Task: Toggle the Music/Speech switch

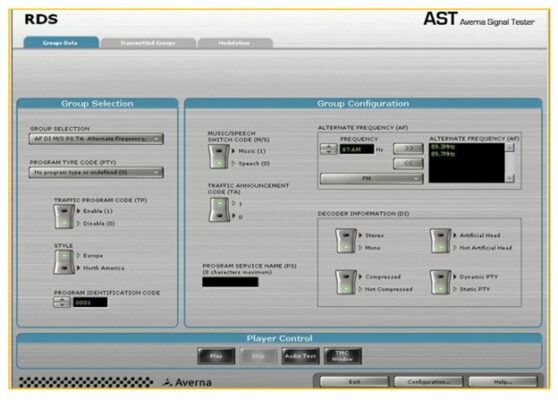Action: [x=219, y=156]
